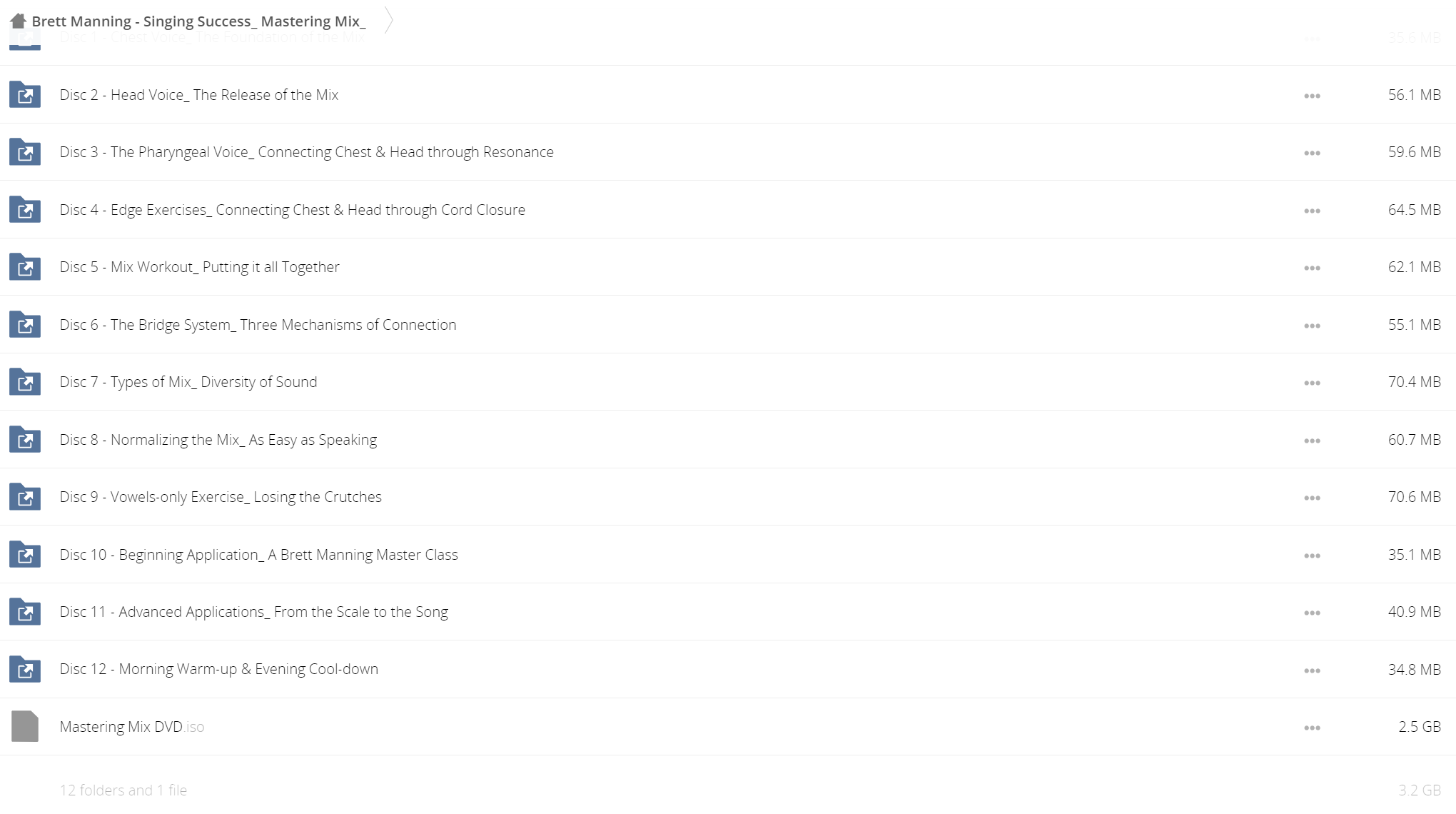
Task: Click shared folder icon for Disc 8
Action: tap(25, 439)
